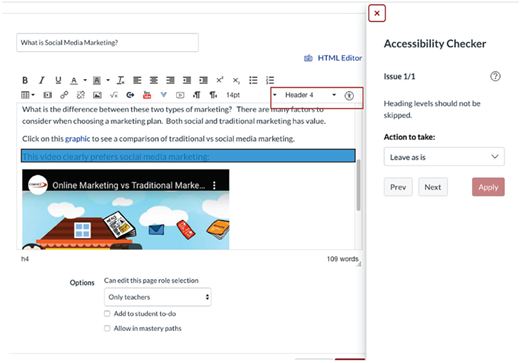Click the '109 words' count
The height and width of the screenshot is (363, 520).
[x=343, y=259]
